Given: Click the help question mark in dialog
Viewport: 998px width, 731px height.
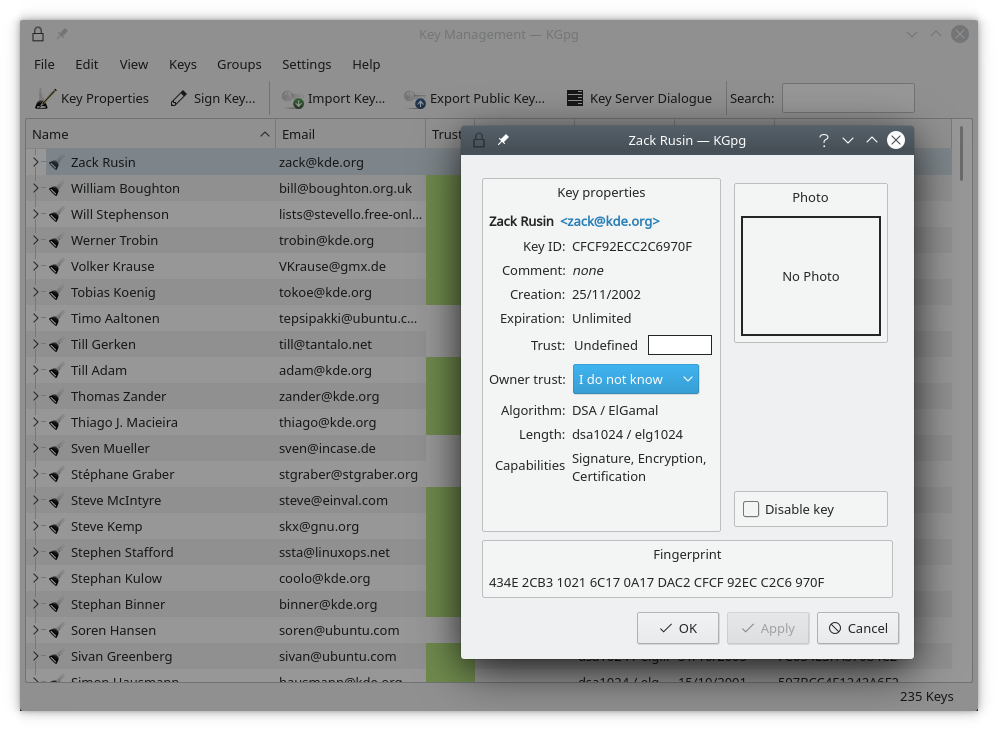Looking at the screenshot, I should [824, 141].
